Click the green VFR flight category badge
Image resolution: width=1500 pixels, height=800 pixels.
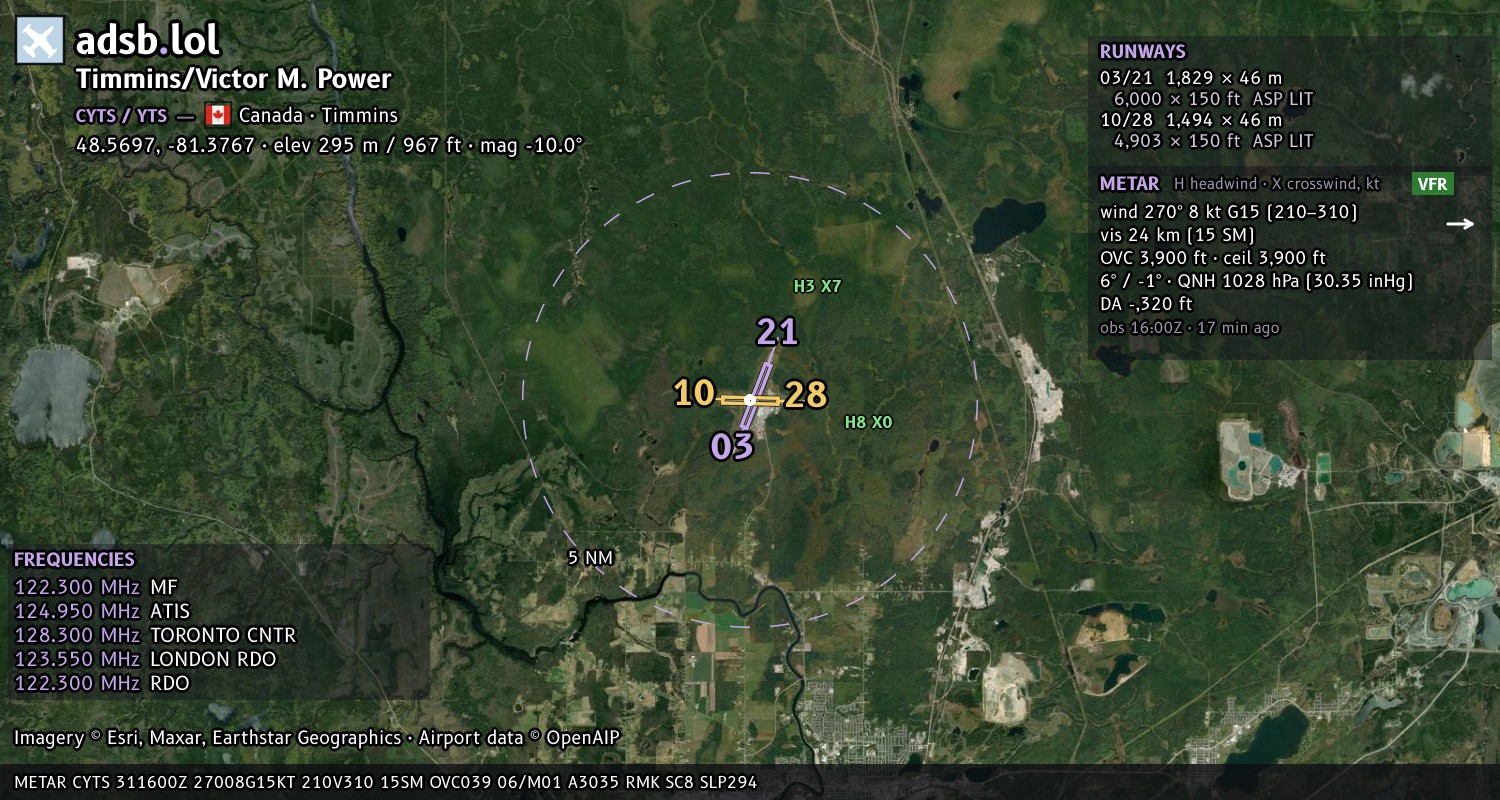1432,184
